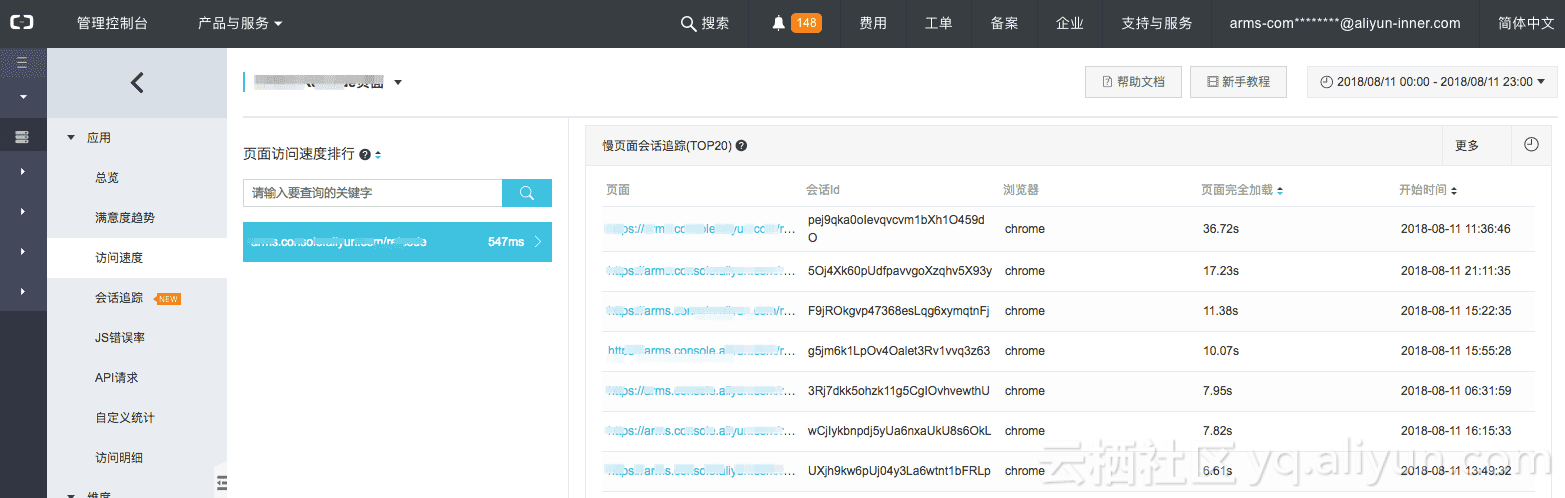This screenshot has height=498, width=1565.
Task: Select 访问速度 in sidebar
Action: (136, 258)
